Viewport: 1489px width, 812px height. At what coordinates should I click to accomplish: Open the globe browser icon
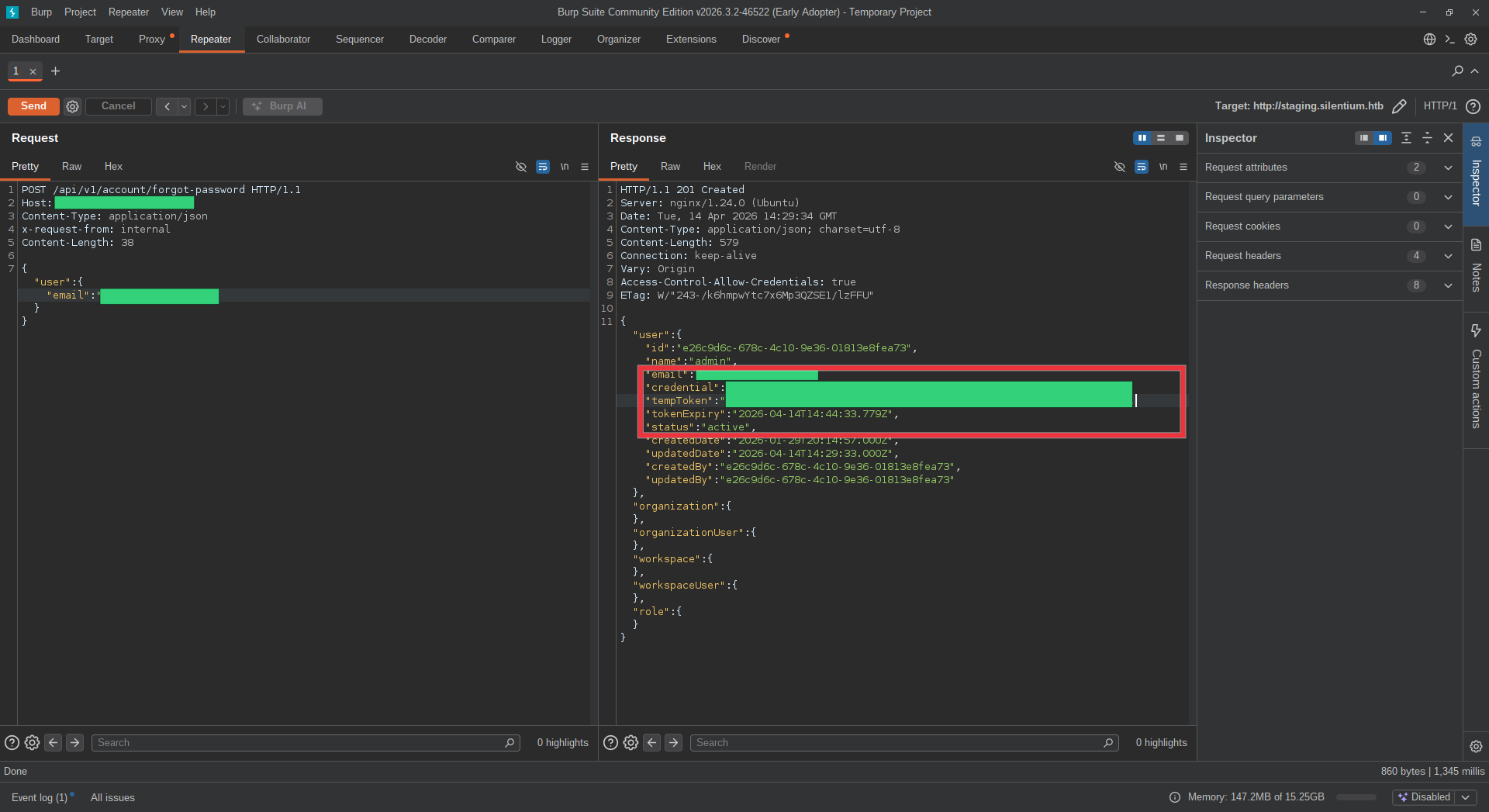[1429, 40]
